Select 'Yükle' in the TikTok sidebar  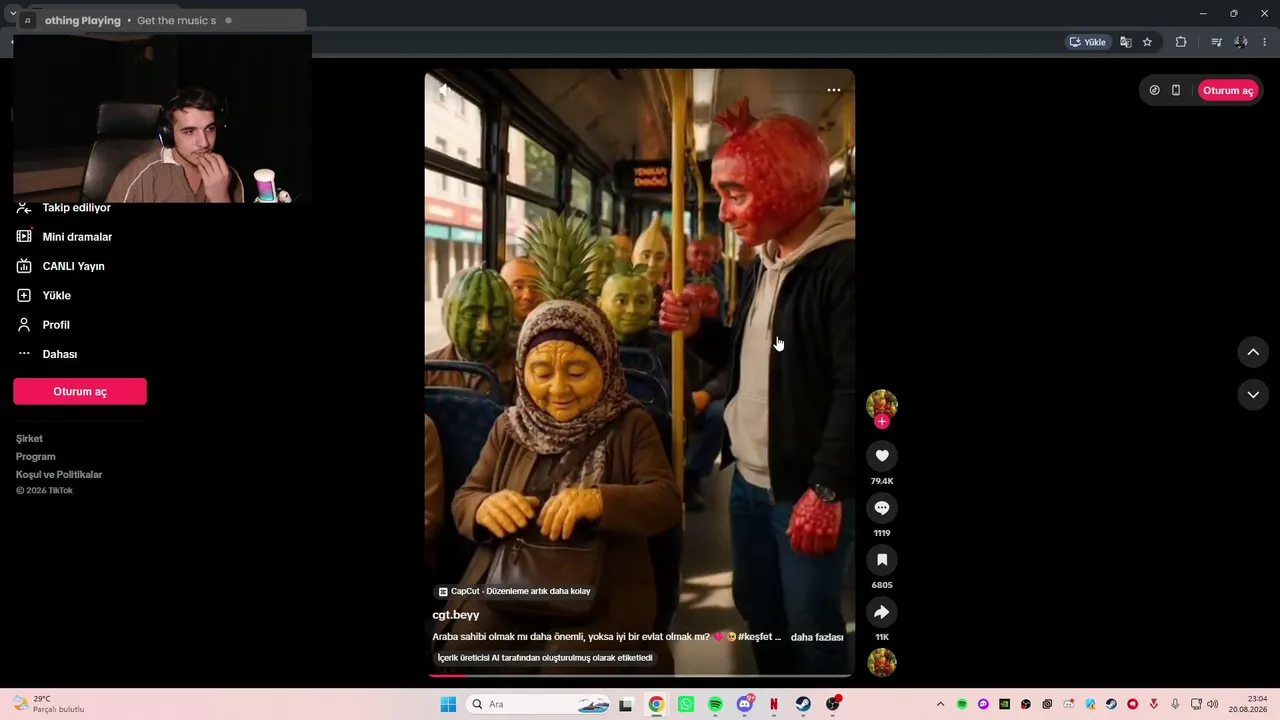click(x=56, y=296)
